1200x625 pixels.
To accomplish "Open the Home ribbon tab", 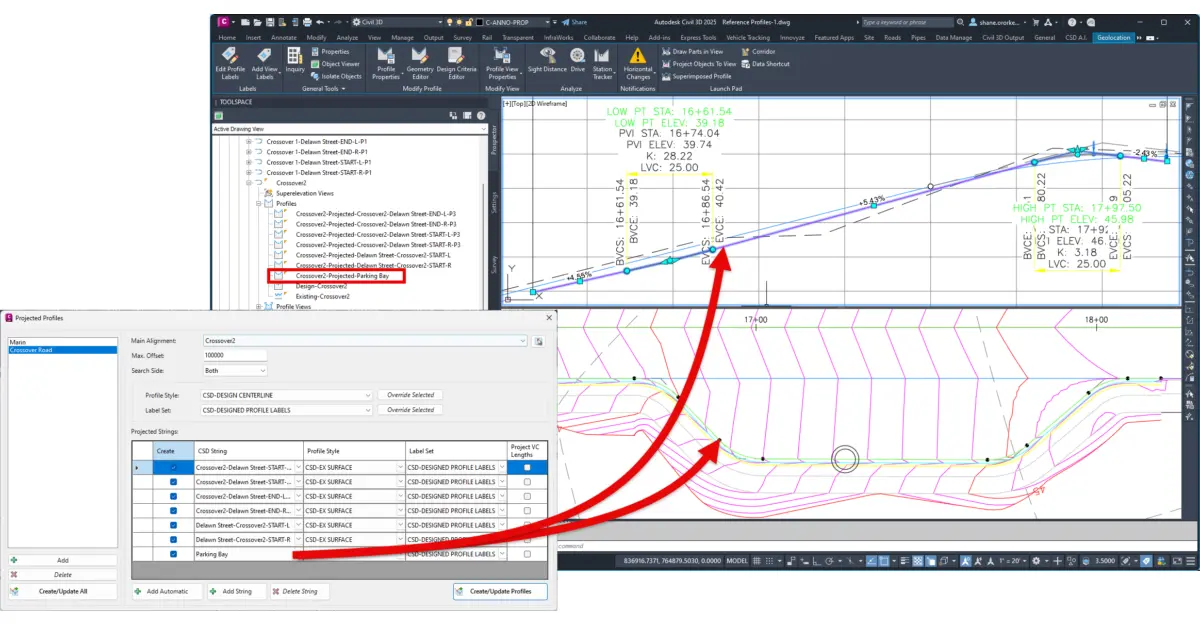I will pos(228,37).
